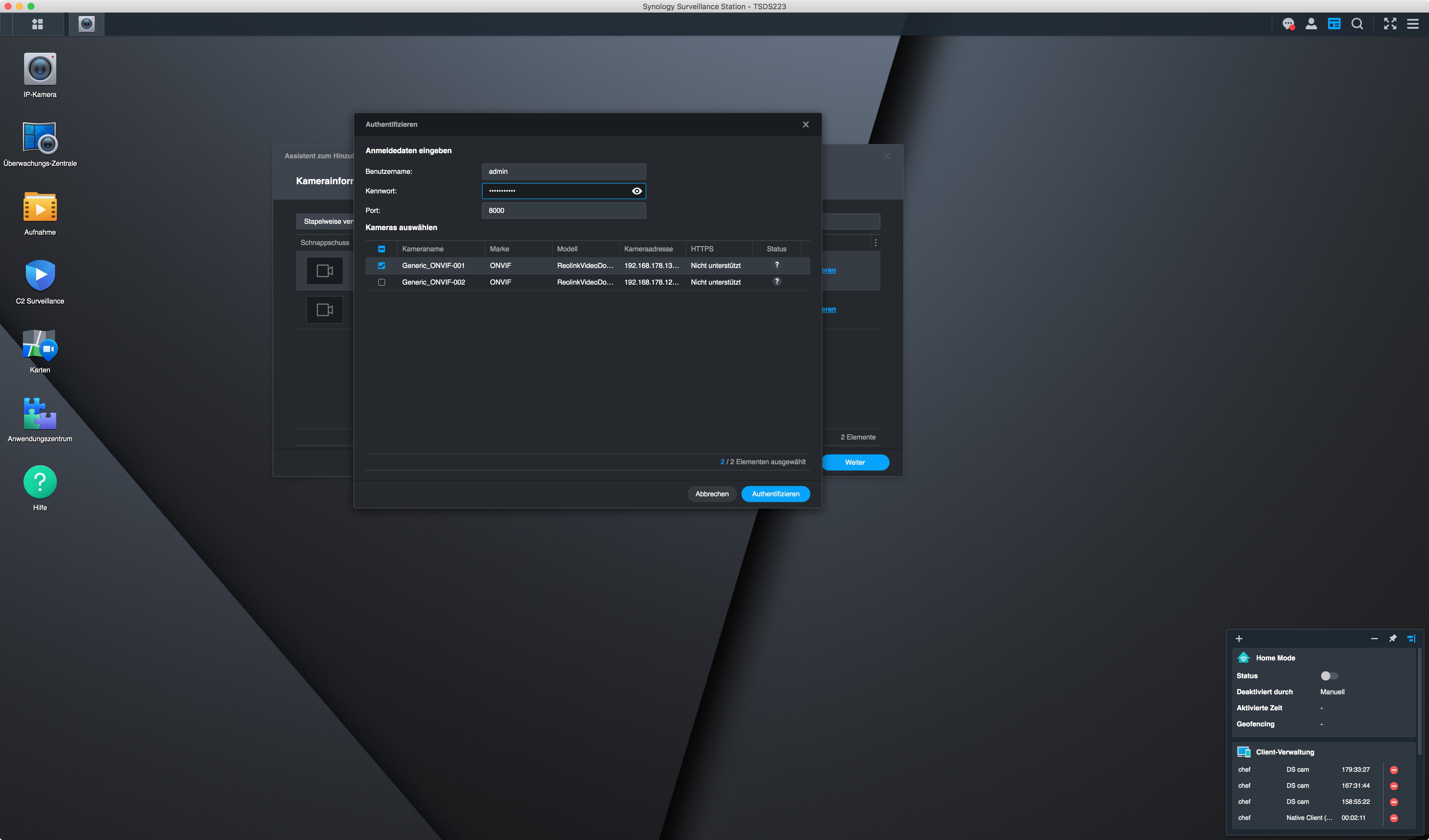
Task: Toggle the Home Mode status switch
Action: pyautogui.click(x=1329, y=676)
